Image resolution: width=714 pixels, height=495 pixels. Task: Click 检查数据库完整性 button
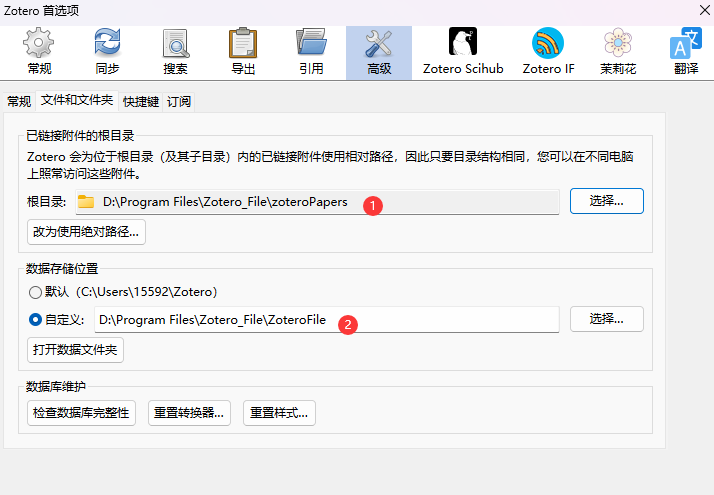click(x=81, y=413)
